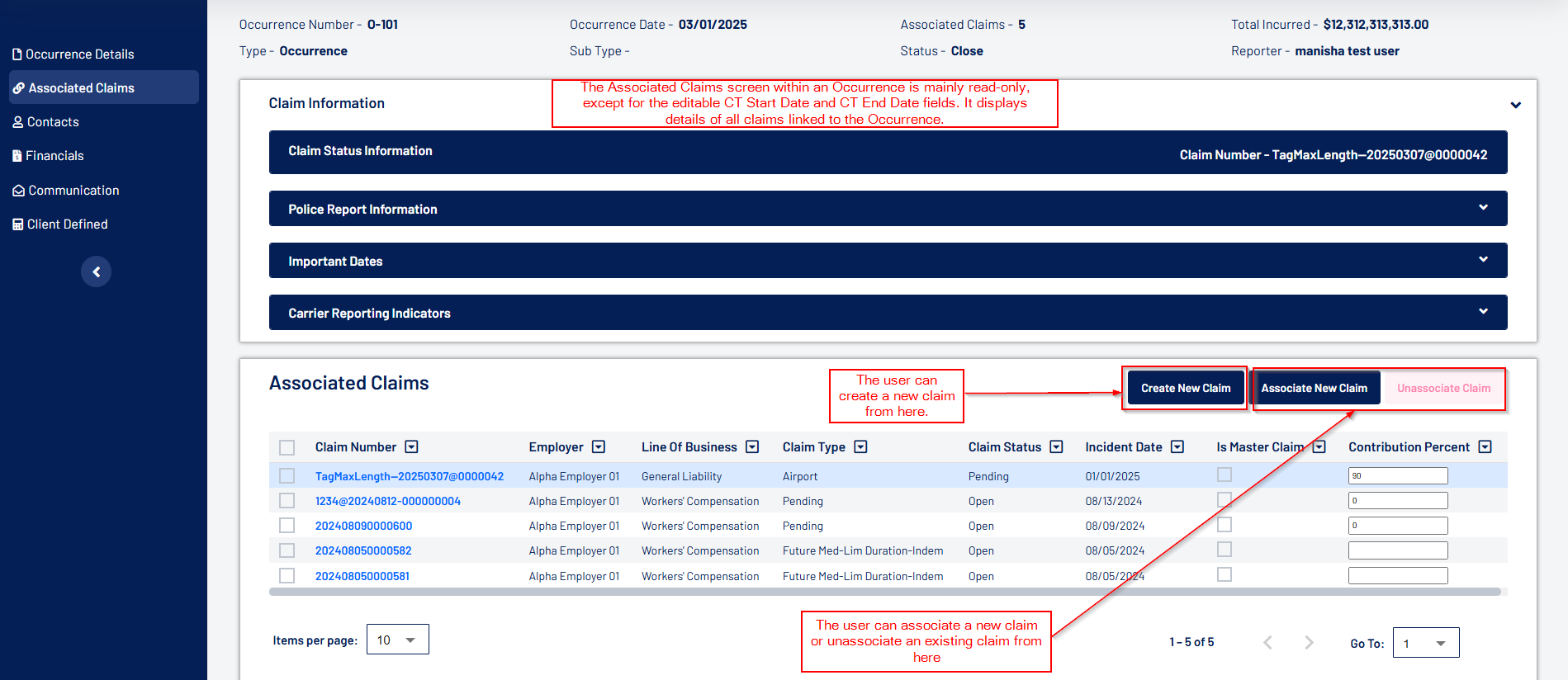Tick Is Master Claim for claim 202408050000582
This screenshot has width=1568, height=680.
coord(1225,550)
